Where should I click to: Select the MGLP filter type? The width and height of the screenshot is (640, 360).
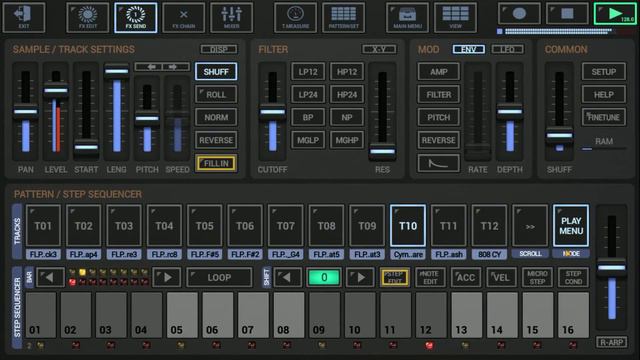[308, 140]
